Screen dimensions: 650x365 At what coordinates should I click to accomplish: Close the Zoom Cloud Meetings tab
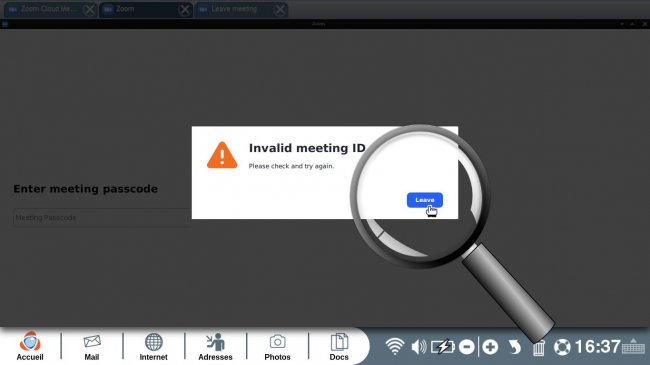(x=89, y=10)
